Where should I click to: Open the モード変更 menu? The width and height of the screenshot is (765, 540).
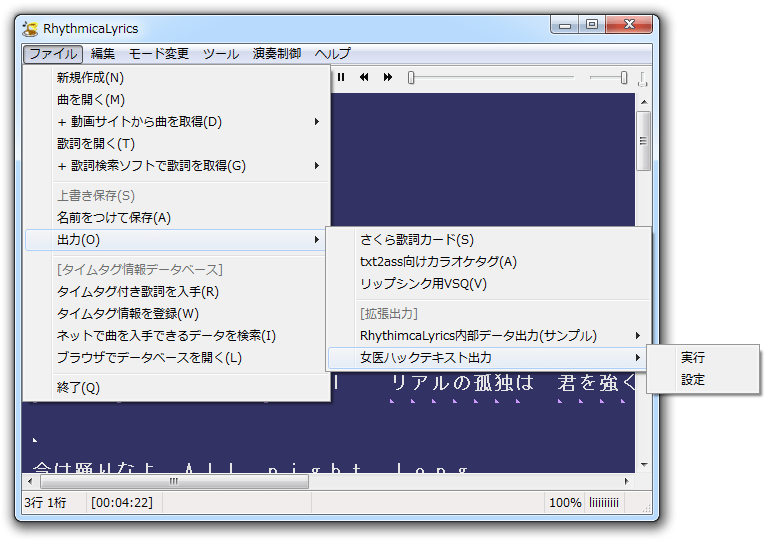(x=159, y=54)
